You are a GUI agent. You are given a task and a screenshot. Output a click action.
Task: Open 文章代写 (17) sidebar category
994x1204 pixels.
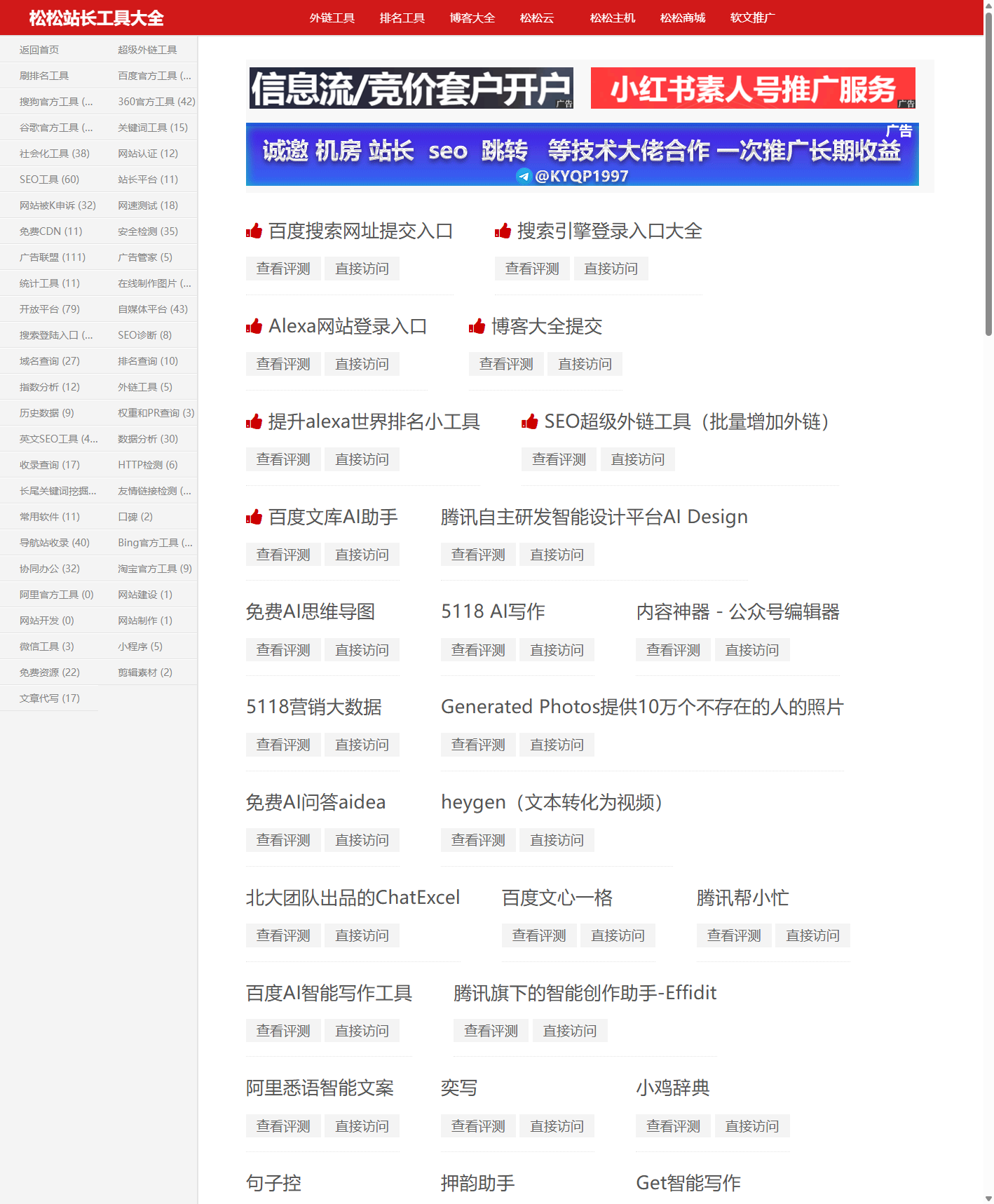pyautogui.click(x=50, y=698)
